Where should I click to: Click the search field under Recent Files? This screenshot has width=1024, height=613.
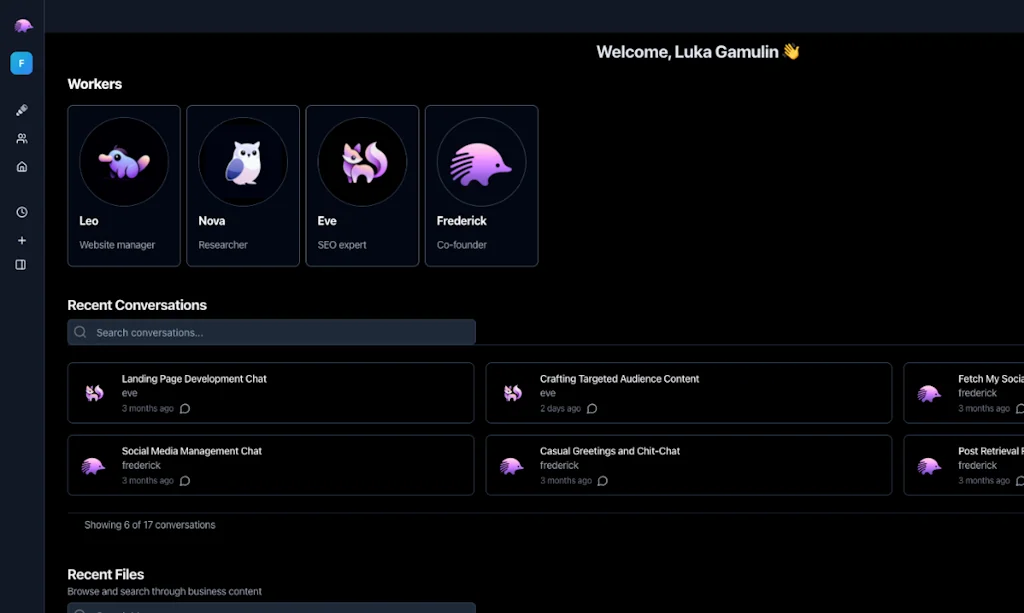[x=271, y=610]
